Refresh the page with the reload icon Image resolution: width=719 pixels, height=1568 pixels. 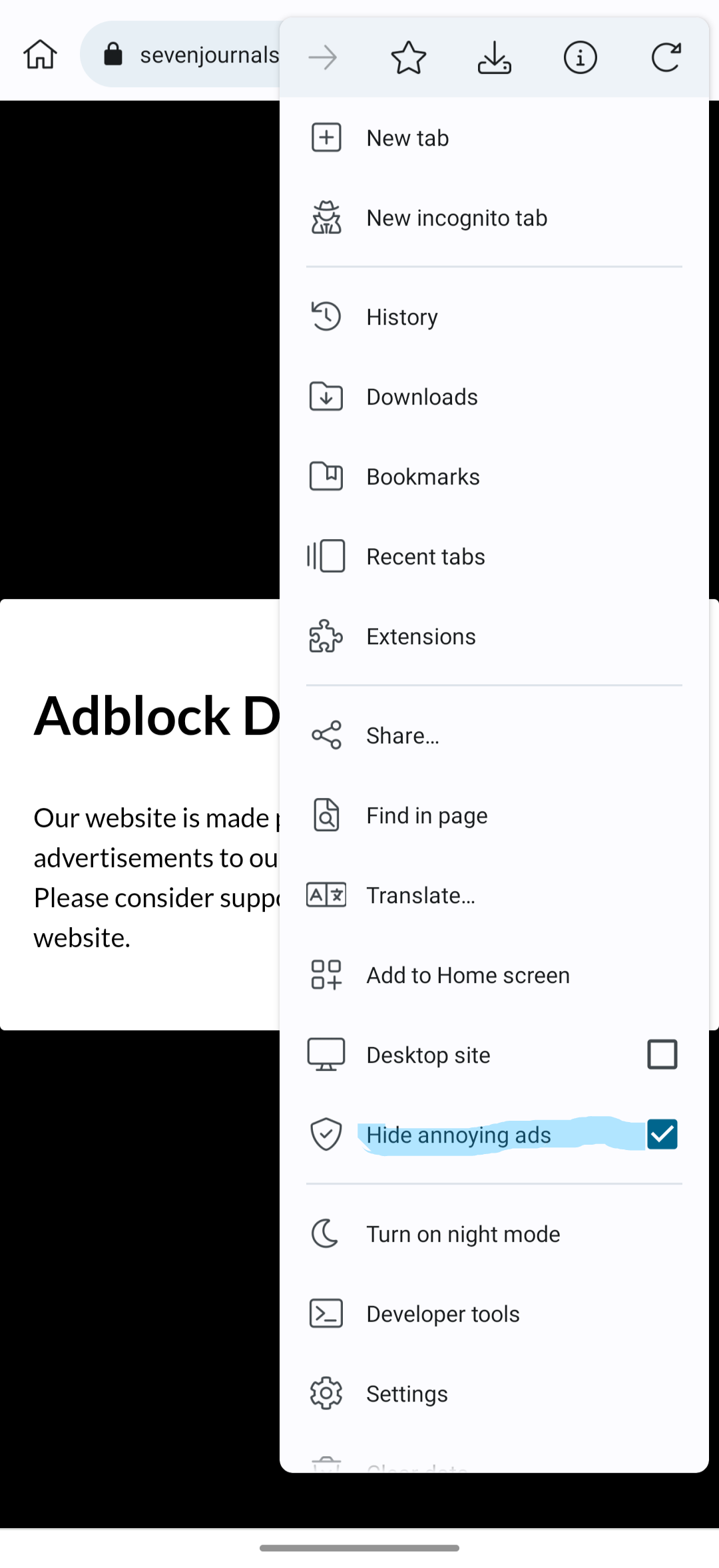666,57
